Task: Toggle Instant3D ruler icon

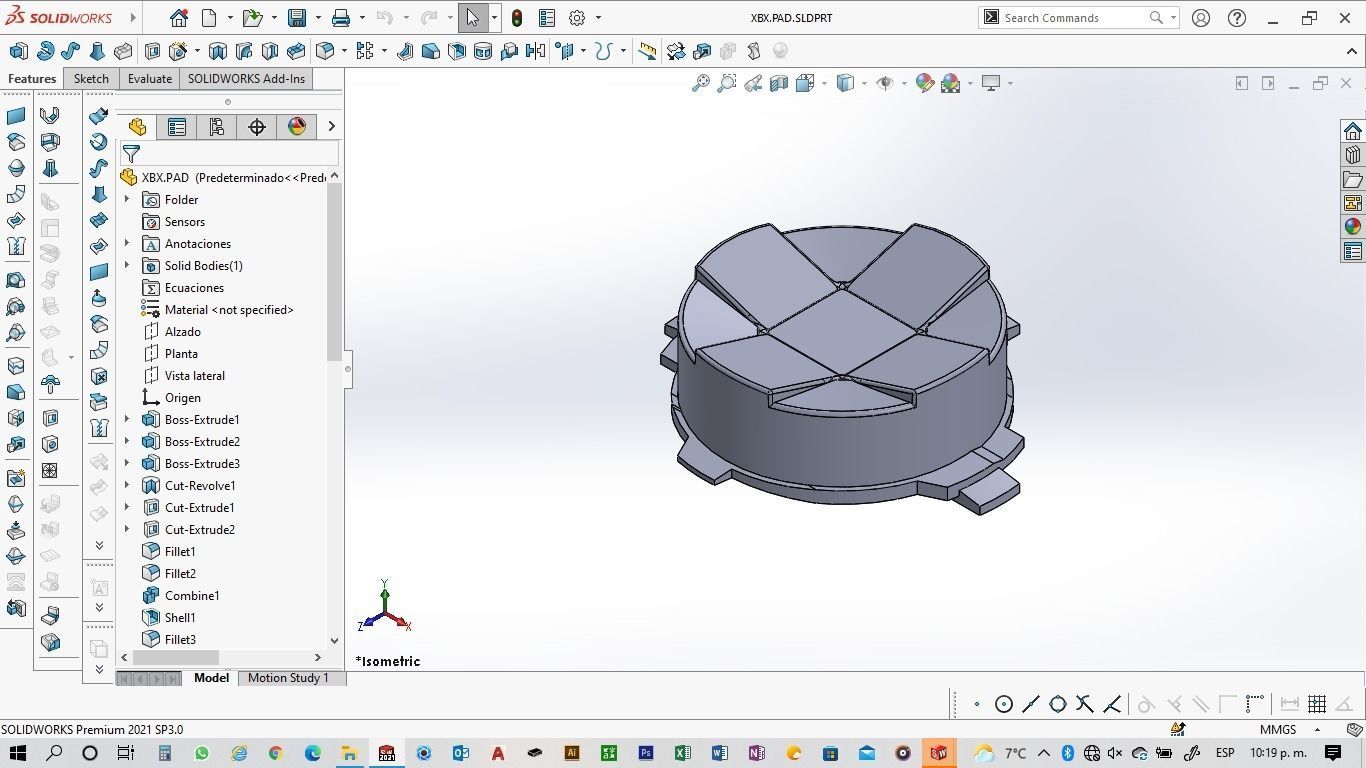Action: 647,51
